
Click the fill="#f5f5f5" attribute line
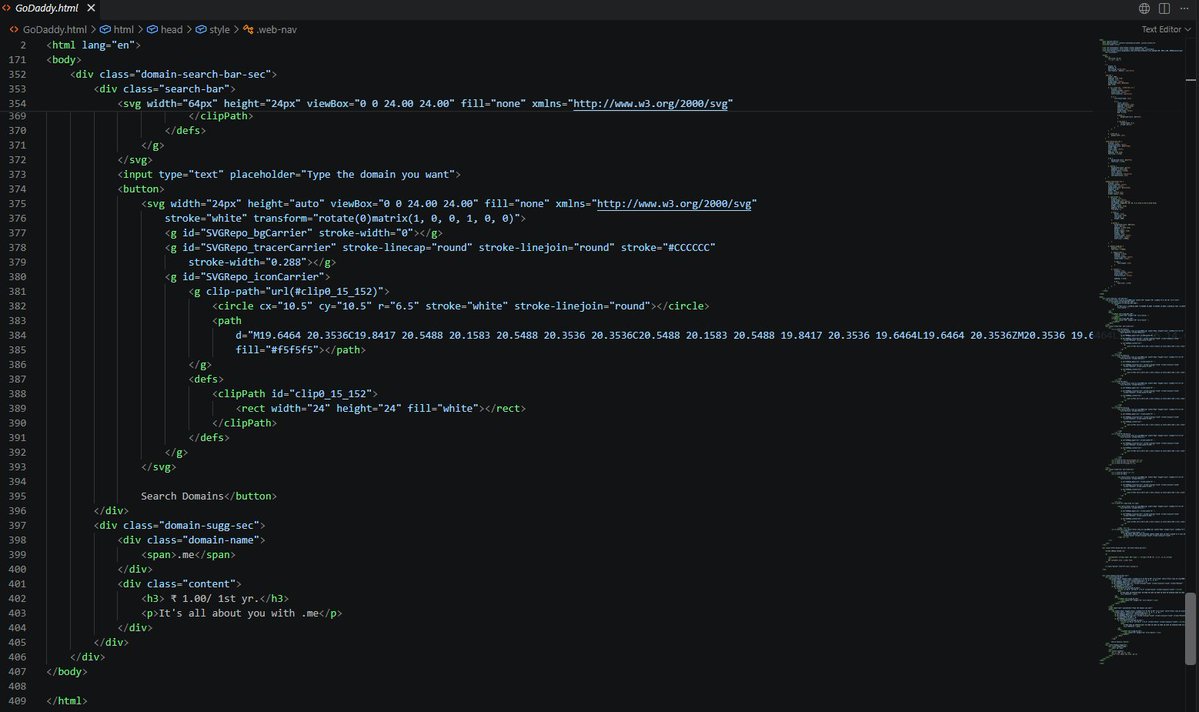[301, 349]
